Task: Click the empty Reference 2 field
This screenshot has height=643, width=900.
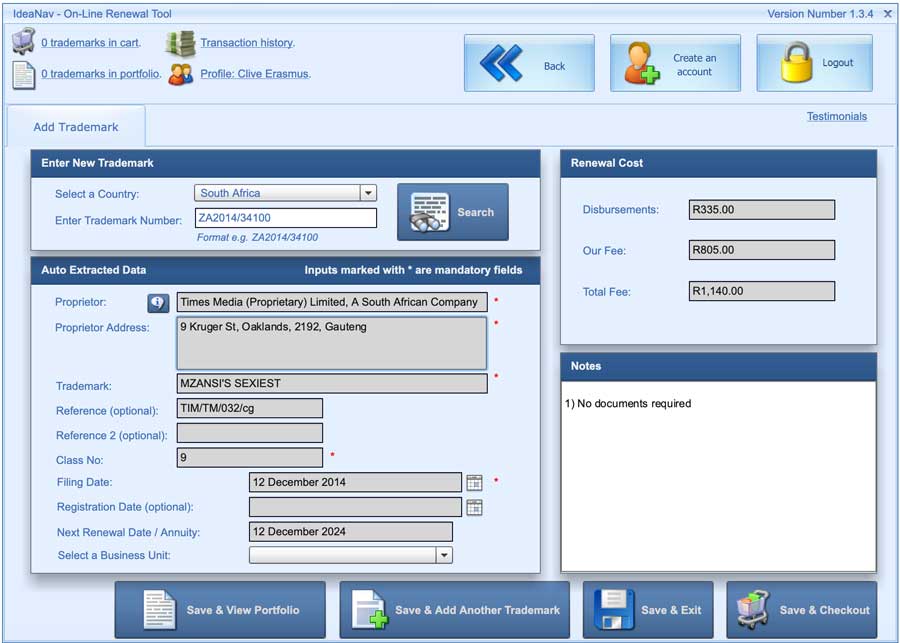Action: pos(250,433)
